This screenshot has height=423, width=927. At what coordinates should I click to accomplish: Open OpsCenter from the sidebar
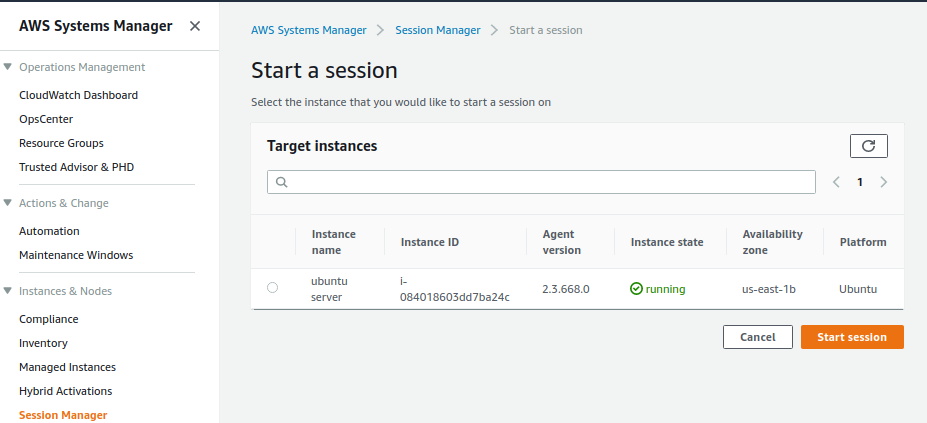(x=47, y=119)
